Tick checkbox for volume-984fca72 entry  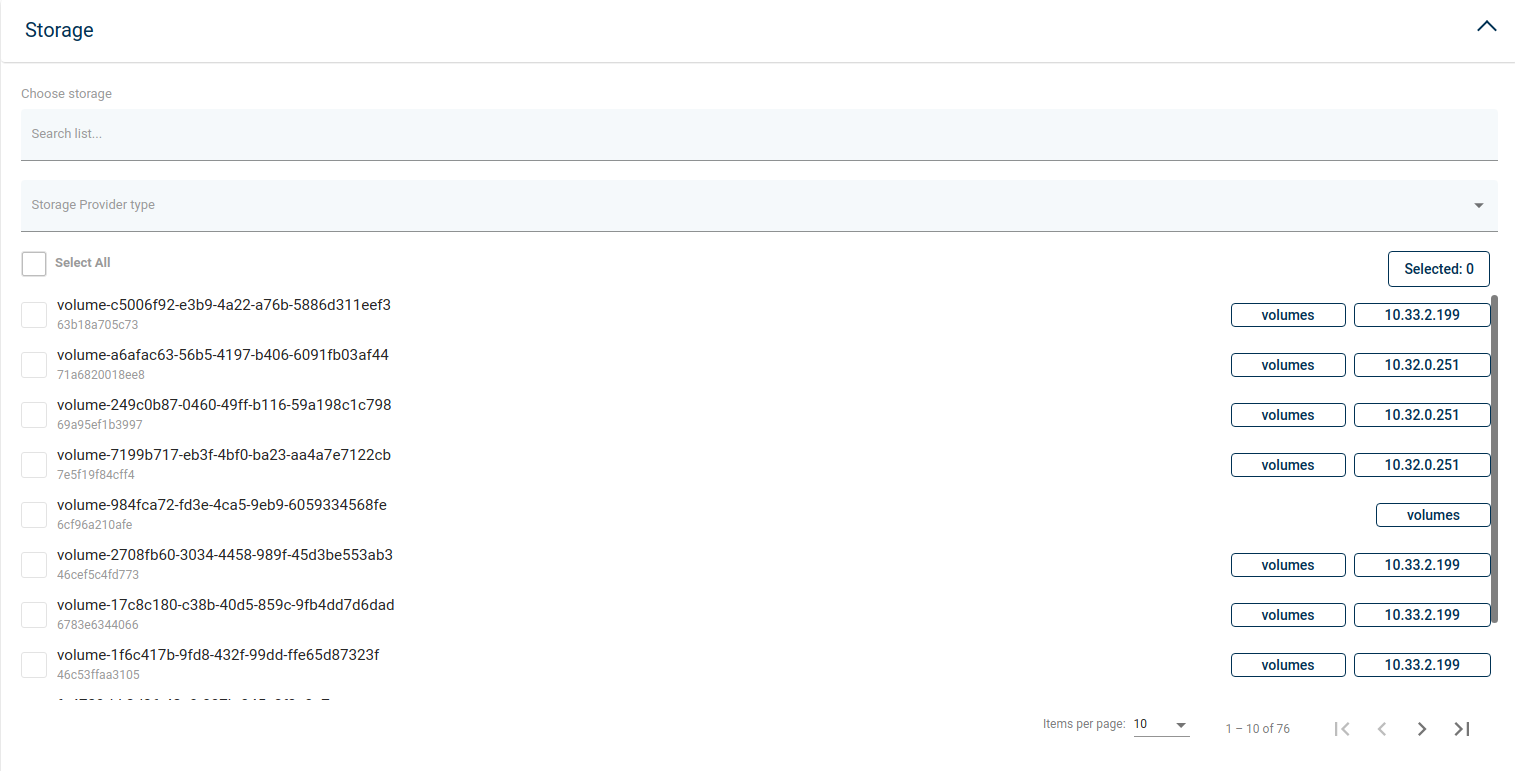pos(34,515)
